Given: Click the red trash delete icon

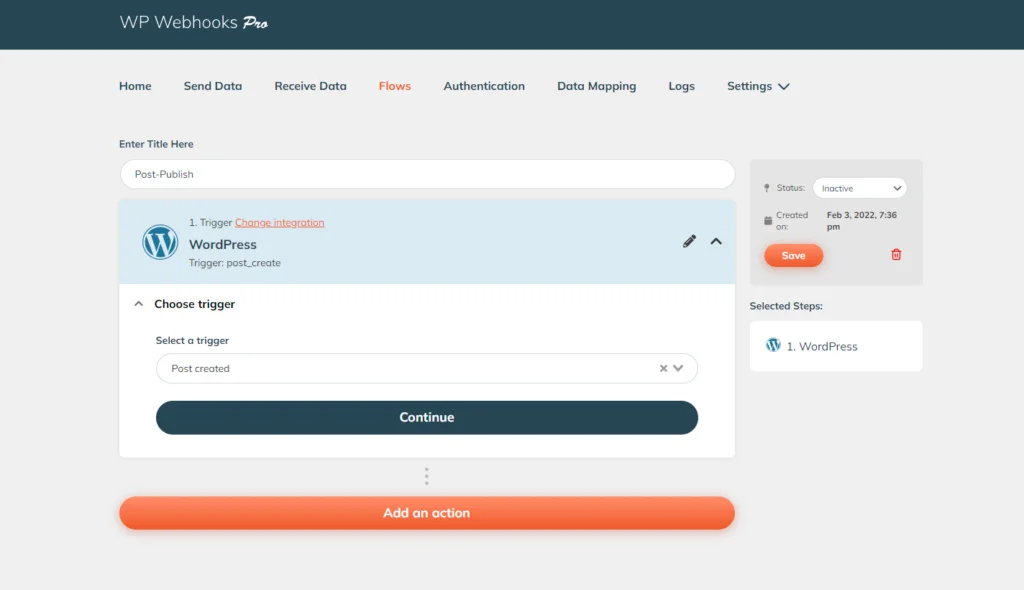Looking at the screenshot, I should tap(896, 255).
